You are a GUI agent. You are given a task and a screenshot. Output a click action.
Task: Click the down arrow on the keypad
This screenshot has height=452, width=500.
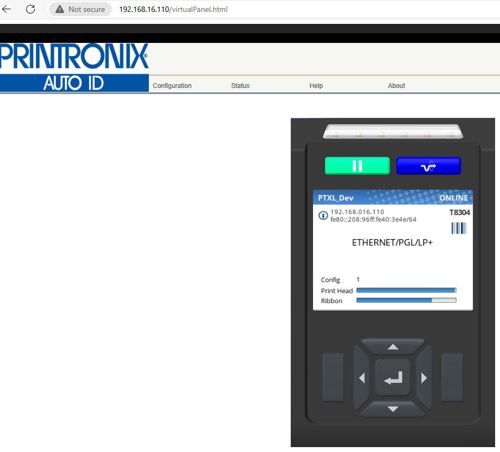pyautogui.click(x=393, y=409)
